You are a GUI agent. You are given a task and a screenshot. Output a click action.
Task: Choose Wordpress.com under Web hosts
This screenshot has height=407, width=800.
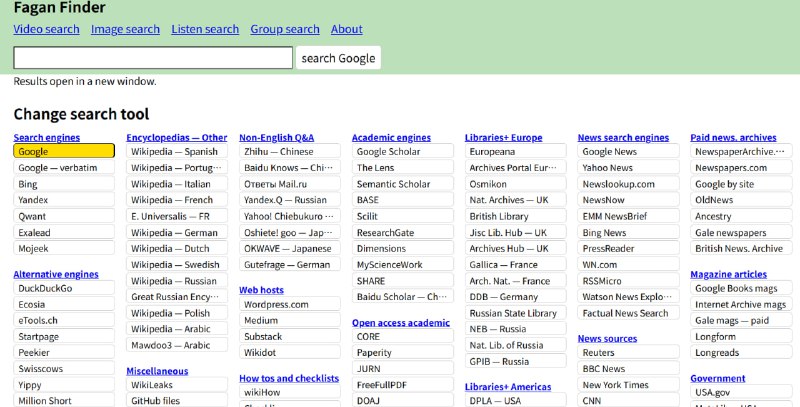click(x=289, y=304)
